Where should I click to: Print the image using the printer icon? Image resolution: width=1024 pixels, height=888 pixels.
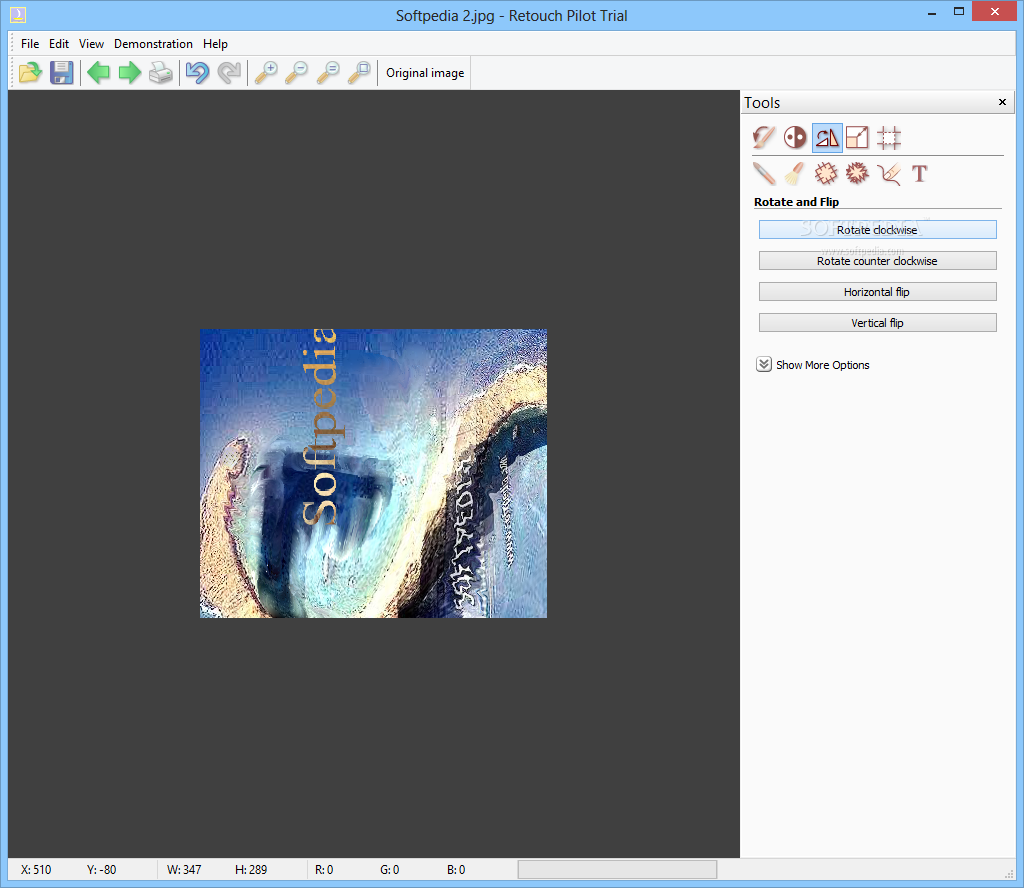coord(161,72)
